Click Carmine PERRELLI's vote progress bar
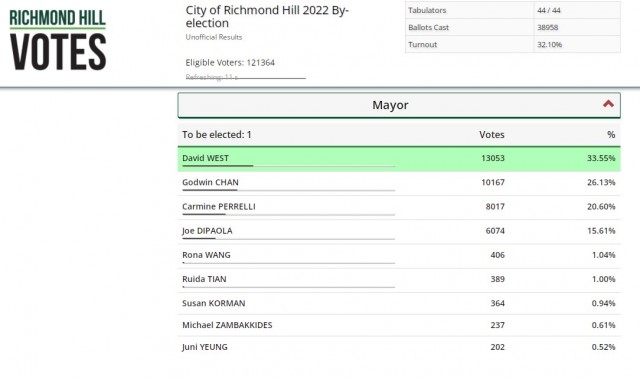Screen dimensions: 640x380 click(x=289, y=214)
